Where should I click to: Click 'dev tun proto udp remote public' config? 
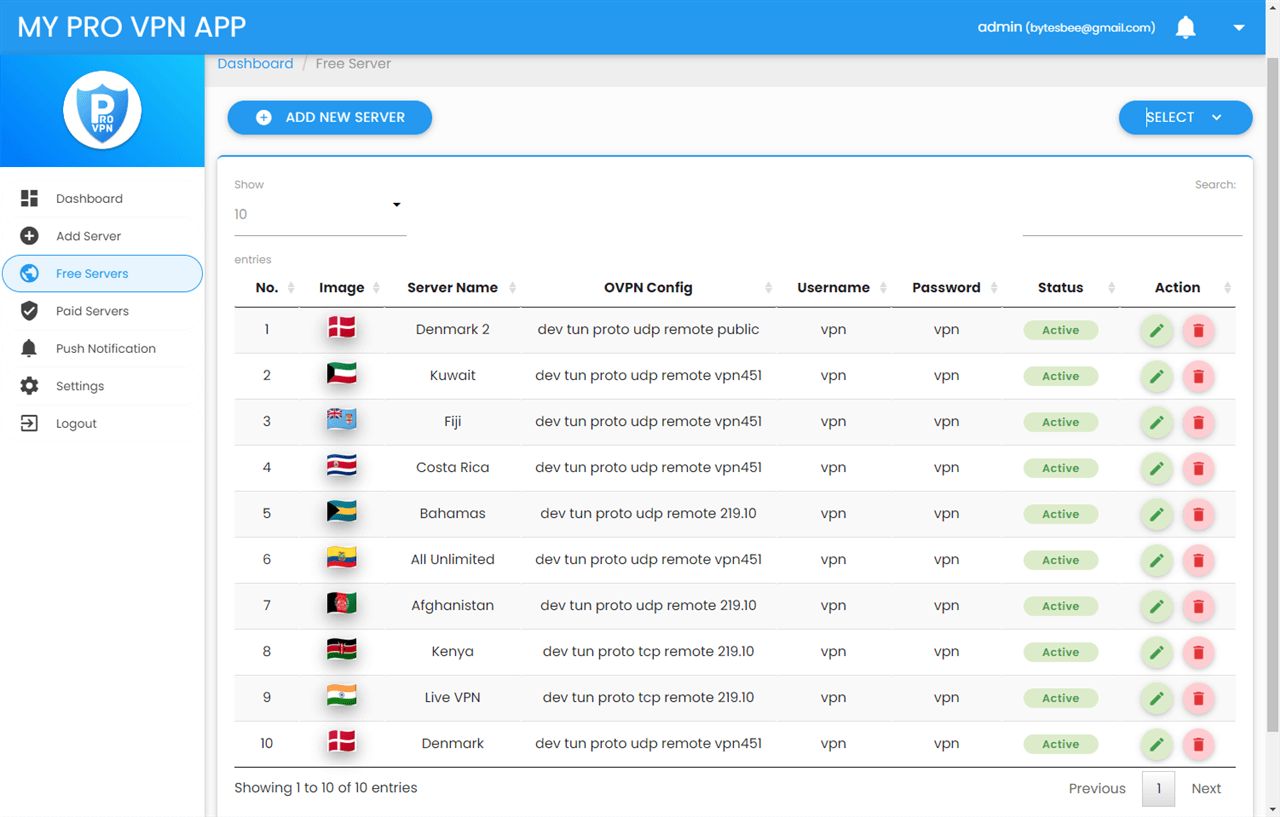click(648, 329)
